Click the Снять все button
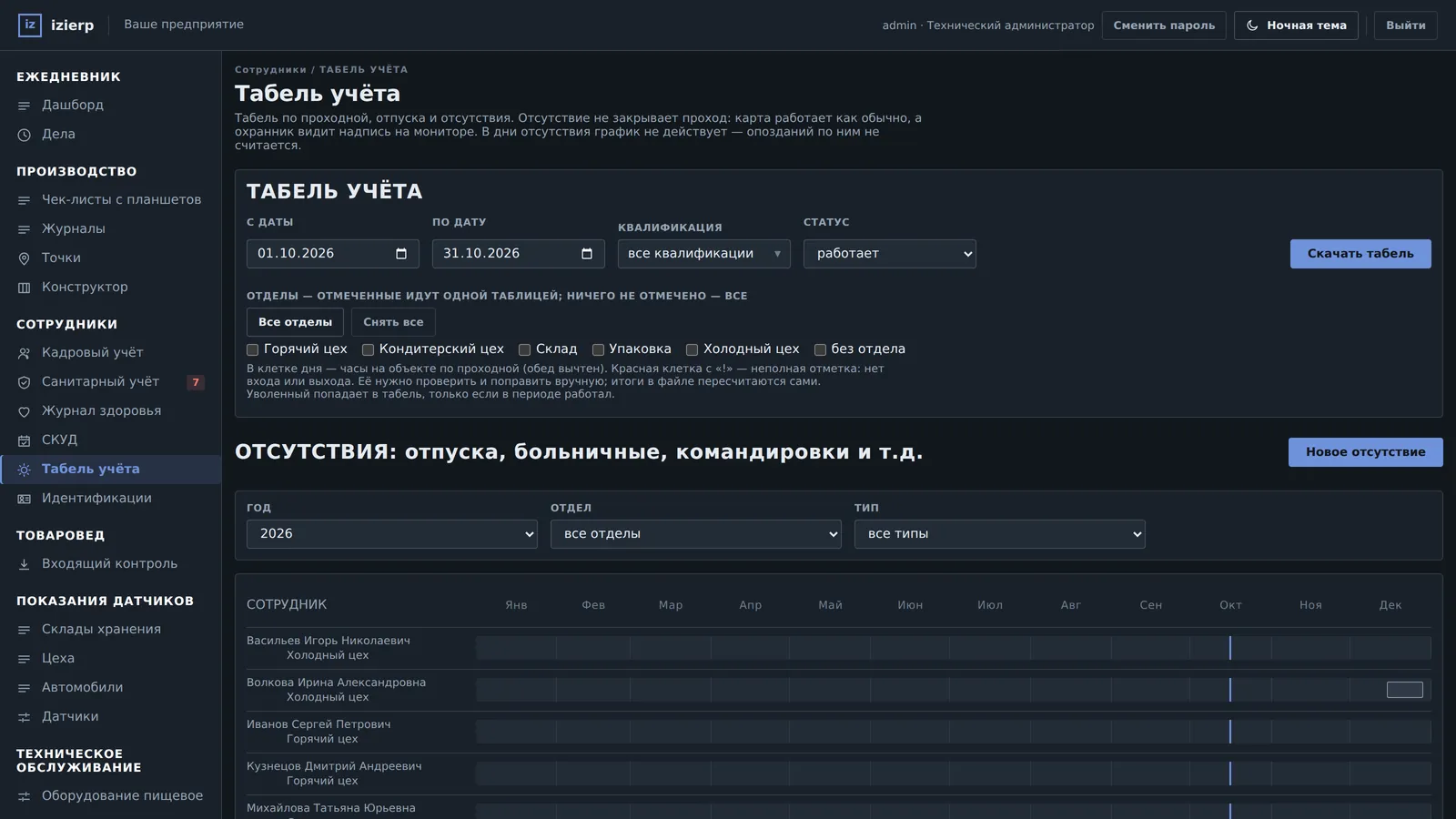 [x=393, y=322]
